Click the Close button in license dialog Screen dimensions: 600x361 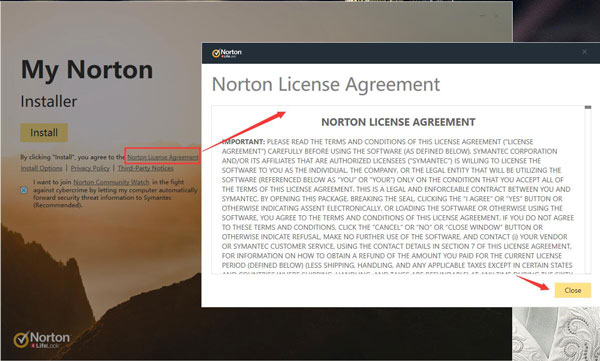pos(572,290)
